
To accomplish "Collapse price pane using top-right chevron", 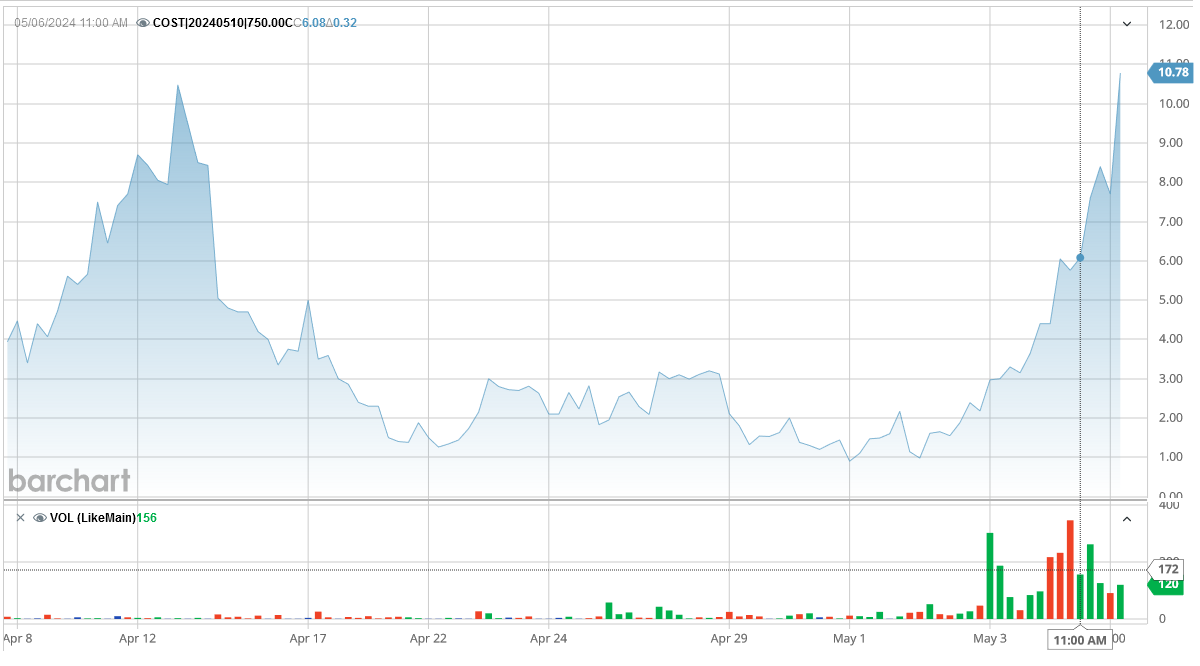I will click(x=1127, y=23).
